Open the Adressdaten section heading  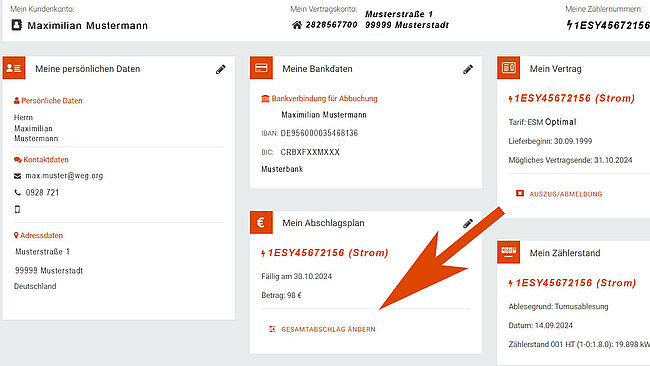pyautogui.click(x=41, y=235)
